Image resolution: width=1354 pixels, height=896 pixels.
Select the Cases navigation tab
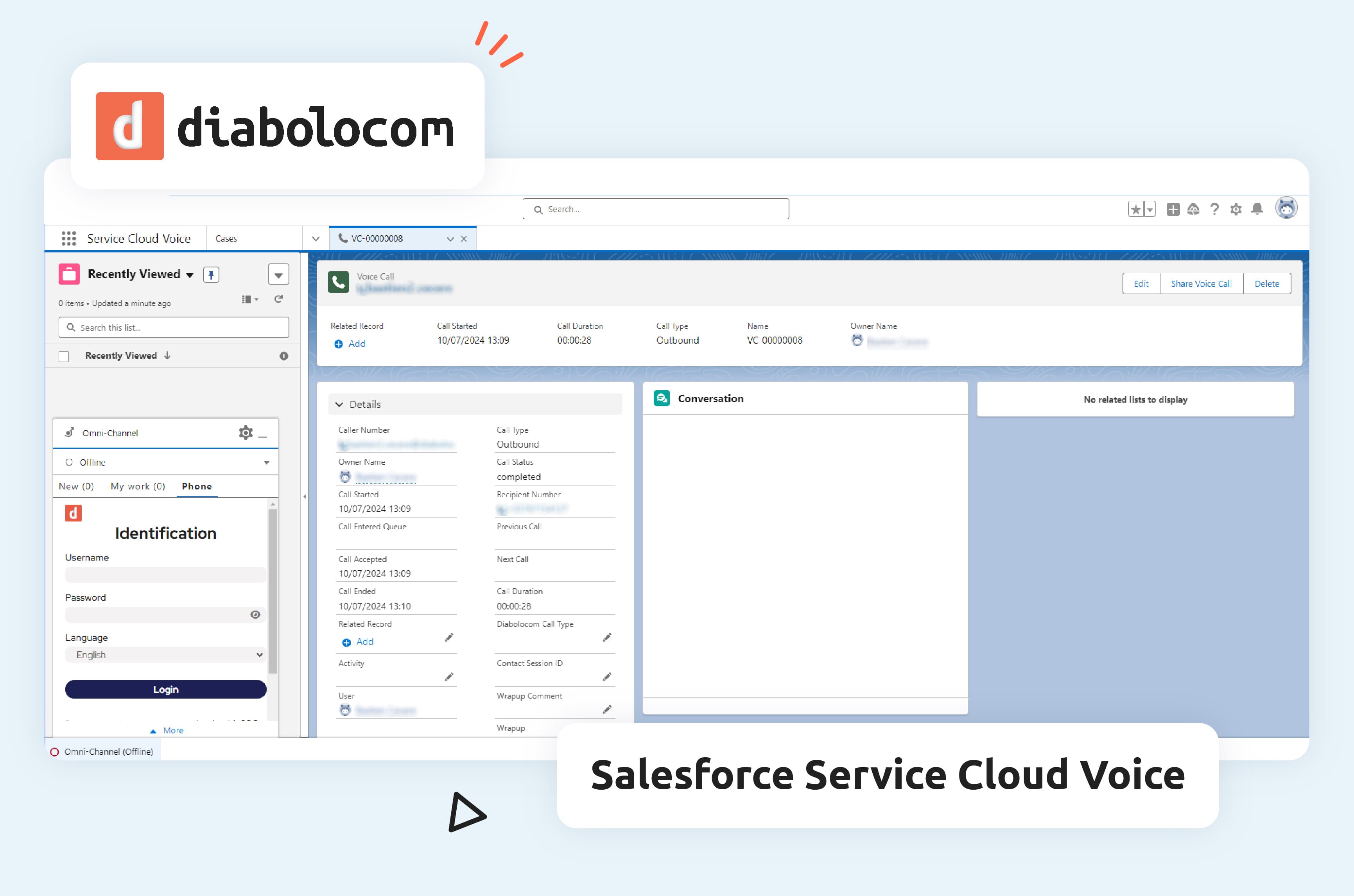click(226, 239)
